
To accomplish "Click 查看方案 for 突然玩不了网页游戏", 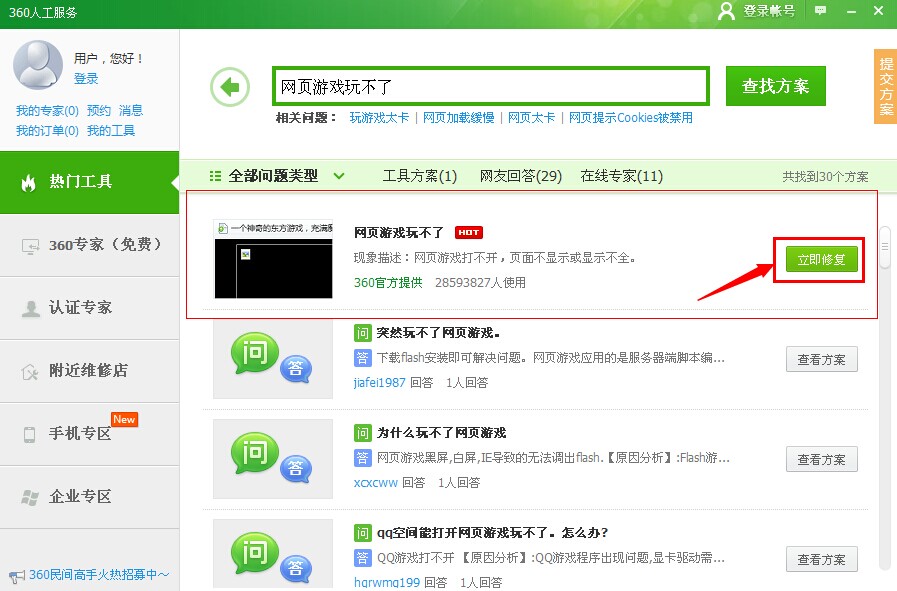I will pos(821,359).
